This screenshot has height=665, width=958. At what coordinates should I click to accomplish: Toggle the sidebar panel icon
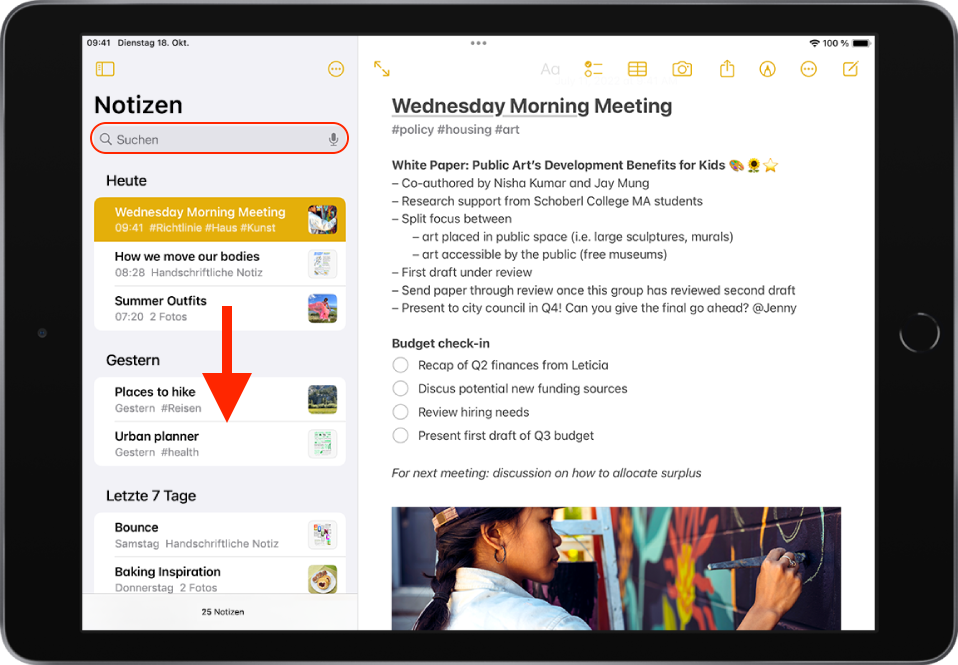click(x=105, y=69)
